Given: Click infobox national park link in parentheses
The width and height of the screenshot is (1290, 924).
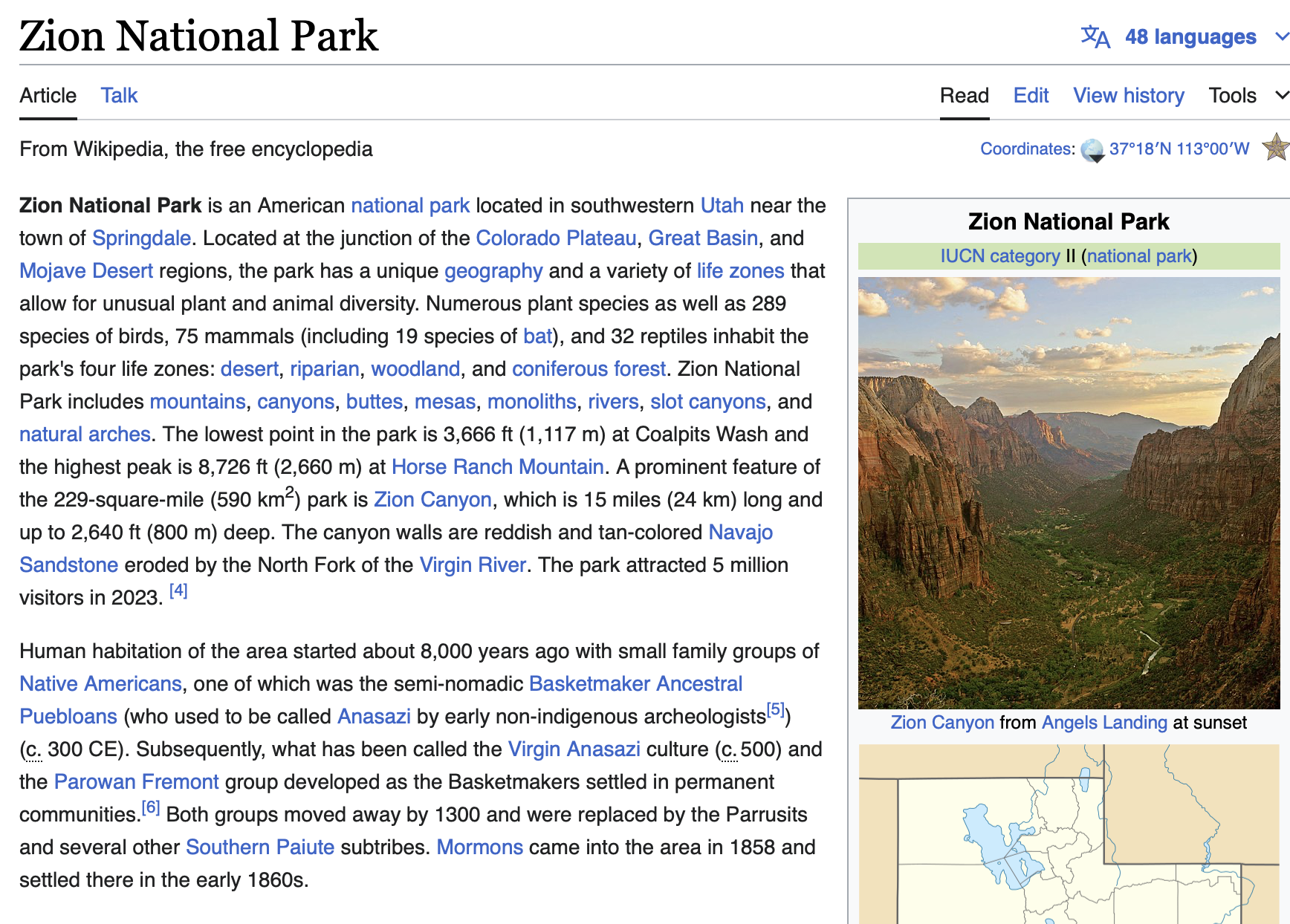Looking at the screenshot, I should click(x=1139, y=256).
